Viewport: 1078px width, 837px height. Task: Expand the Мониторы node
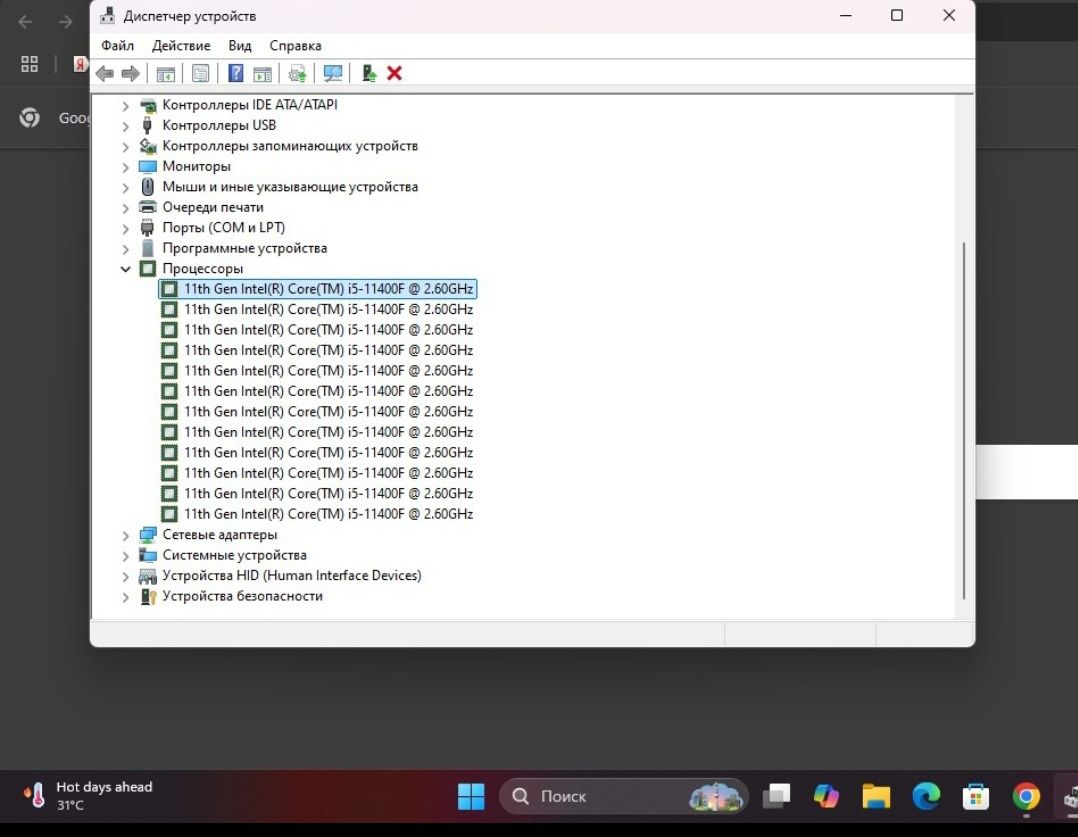[125, 167]
